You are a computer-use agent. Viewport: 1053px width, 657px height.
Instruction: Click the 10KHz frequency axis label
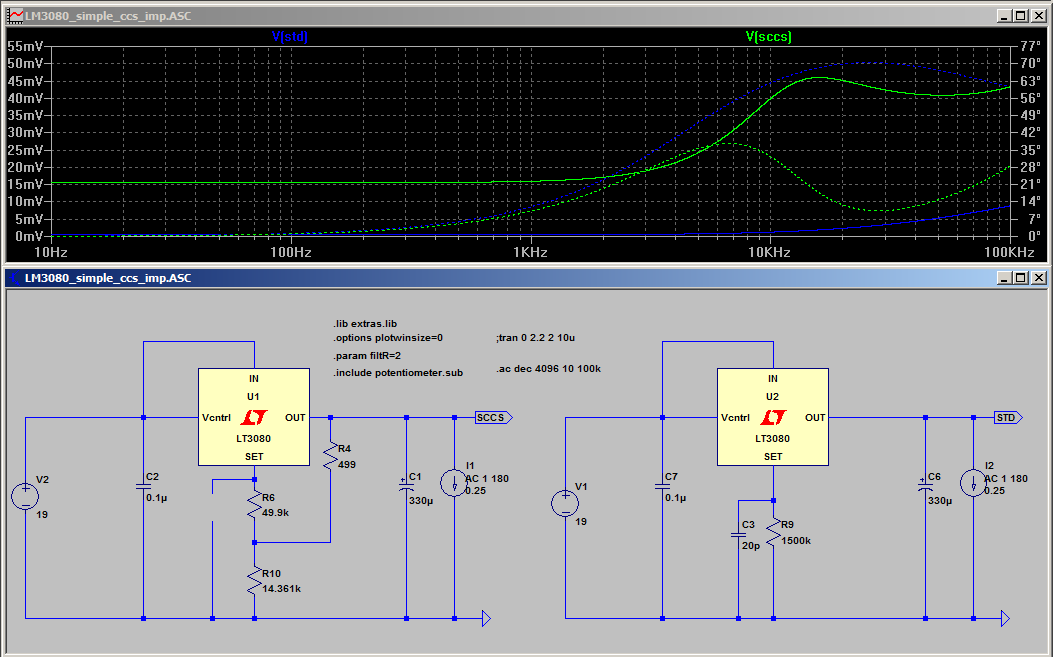point(770,253)
